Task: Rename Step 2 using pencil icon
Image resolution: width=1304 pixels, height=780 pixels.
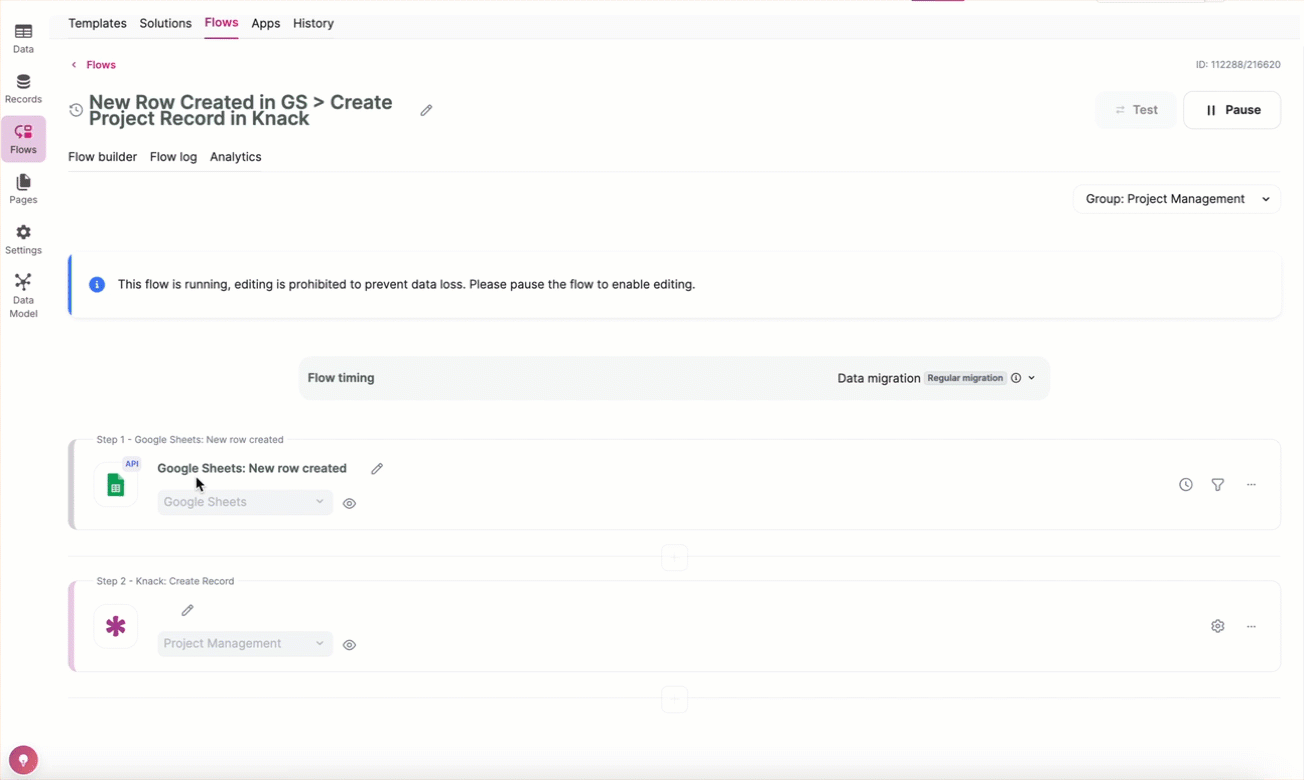Action: pos(187,610)
